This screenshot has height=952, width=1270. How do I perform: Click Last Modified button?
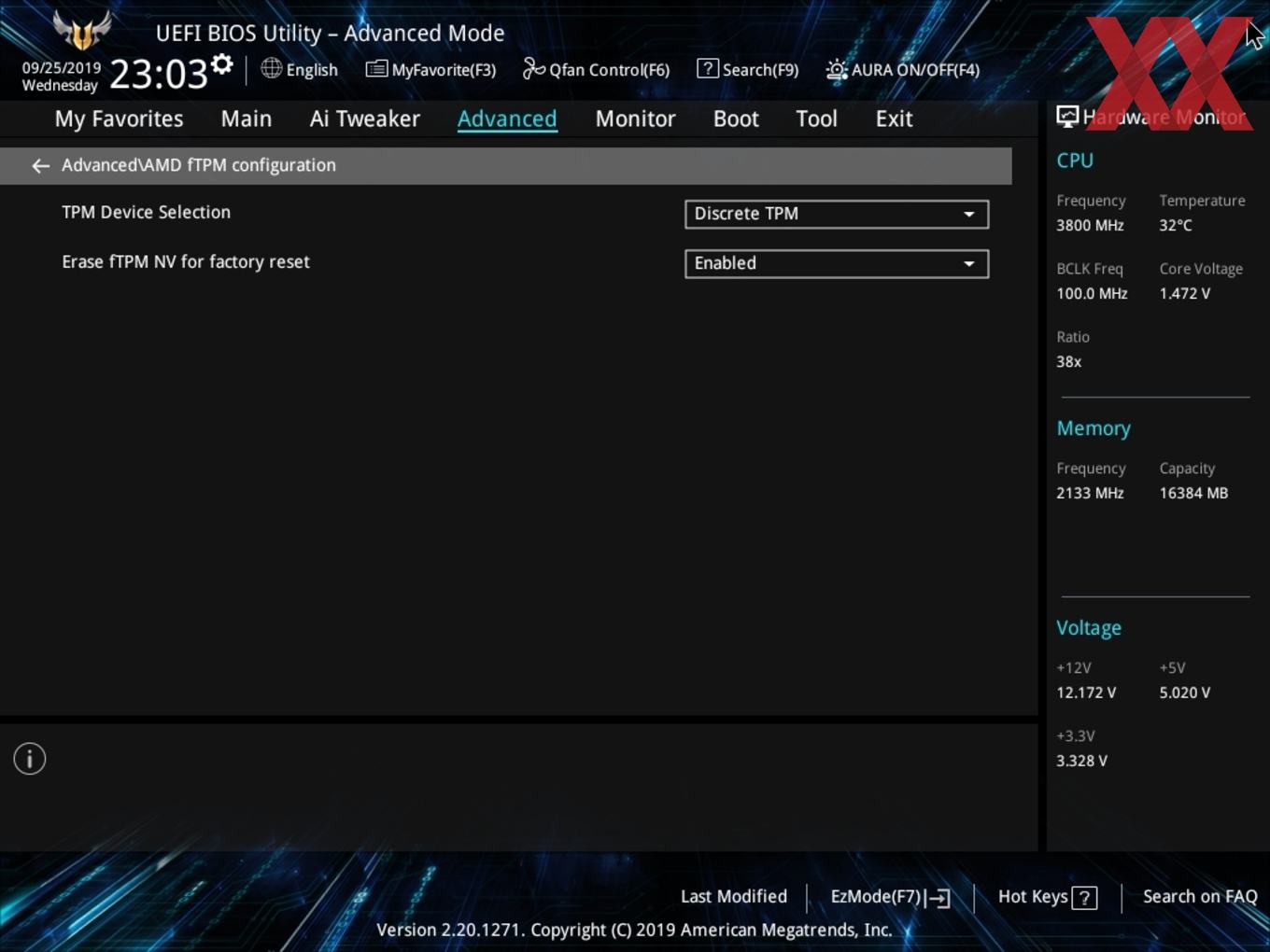point(734,896)
